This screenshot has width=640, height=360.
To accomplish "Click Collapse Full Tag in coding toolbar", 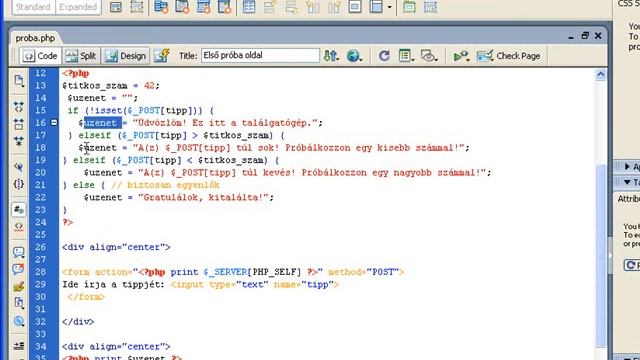I will pos(19,107).
